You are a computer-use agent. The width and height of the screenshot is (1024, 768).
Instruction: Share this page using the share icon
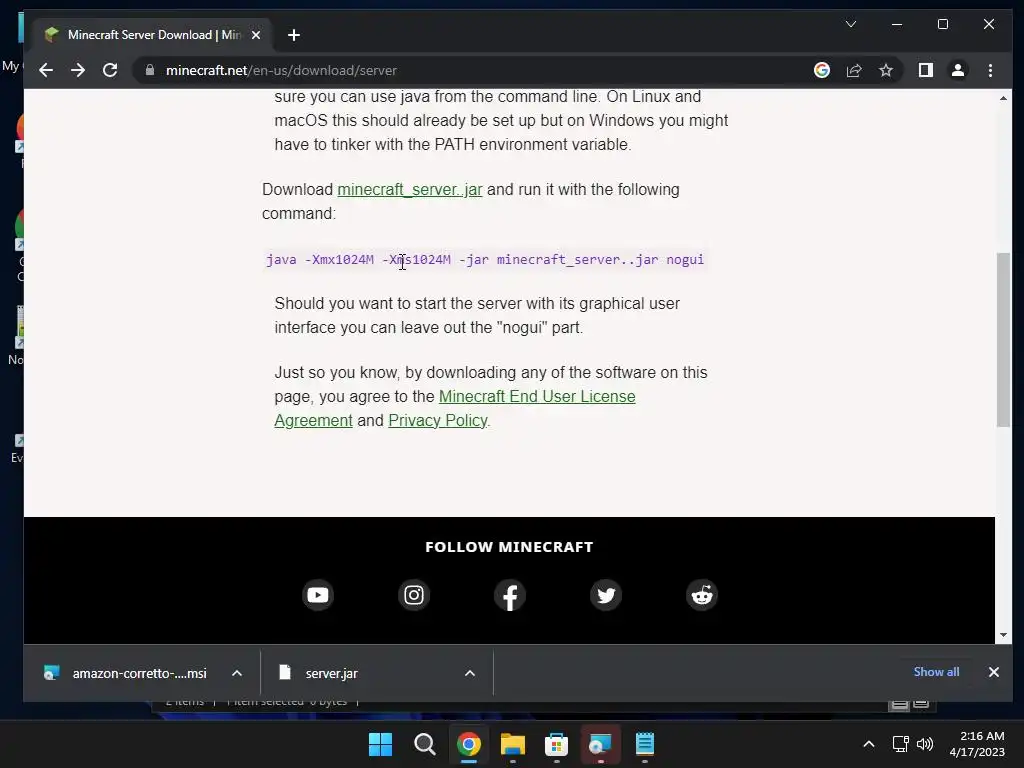(x=854, y=71)
